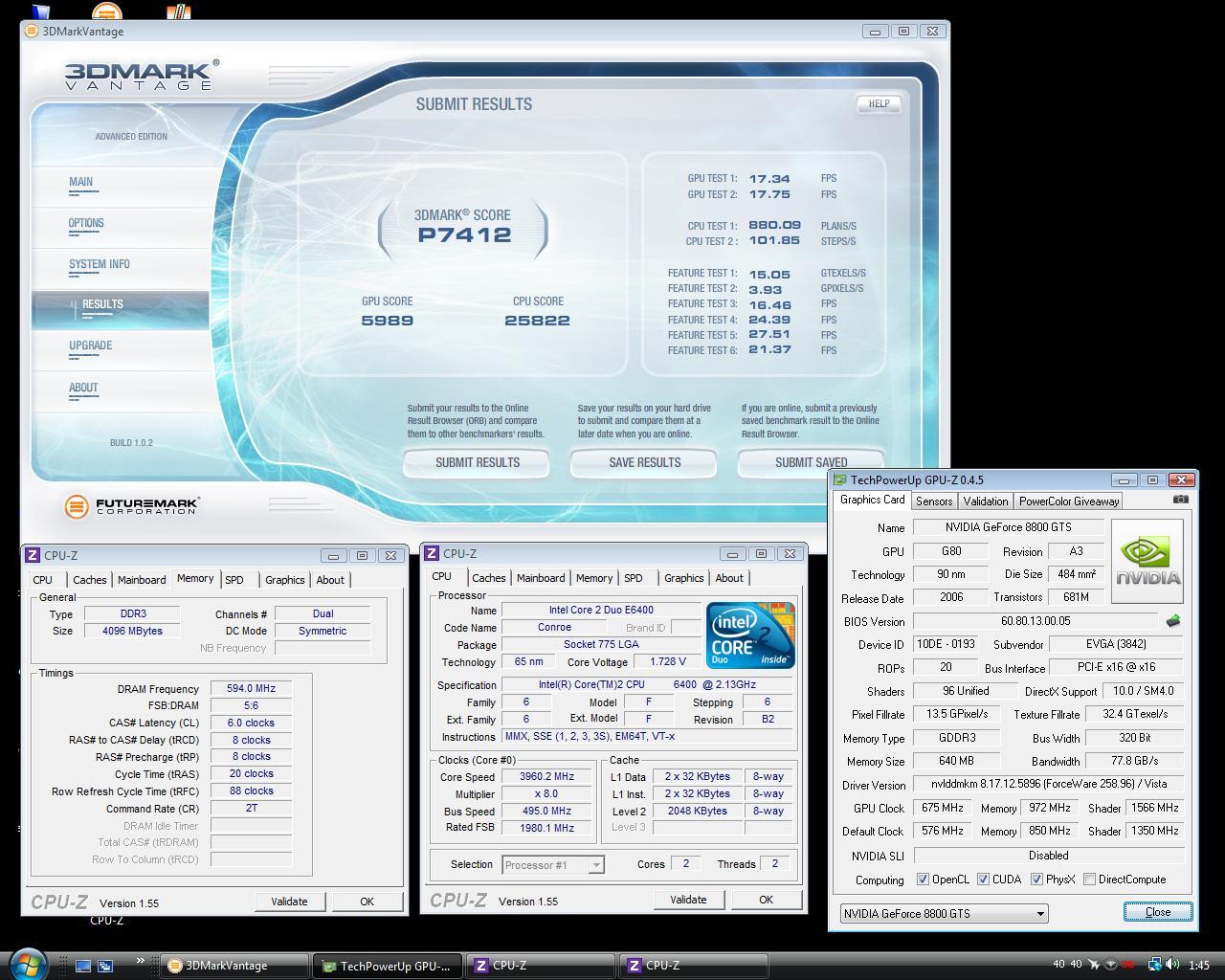1225x980 pixels.
Task: Click the Show Desktop quick launch icon
Action: [x=83, y=966]
